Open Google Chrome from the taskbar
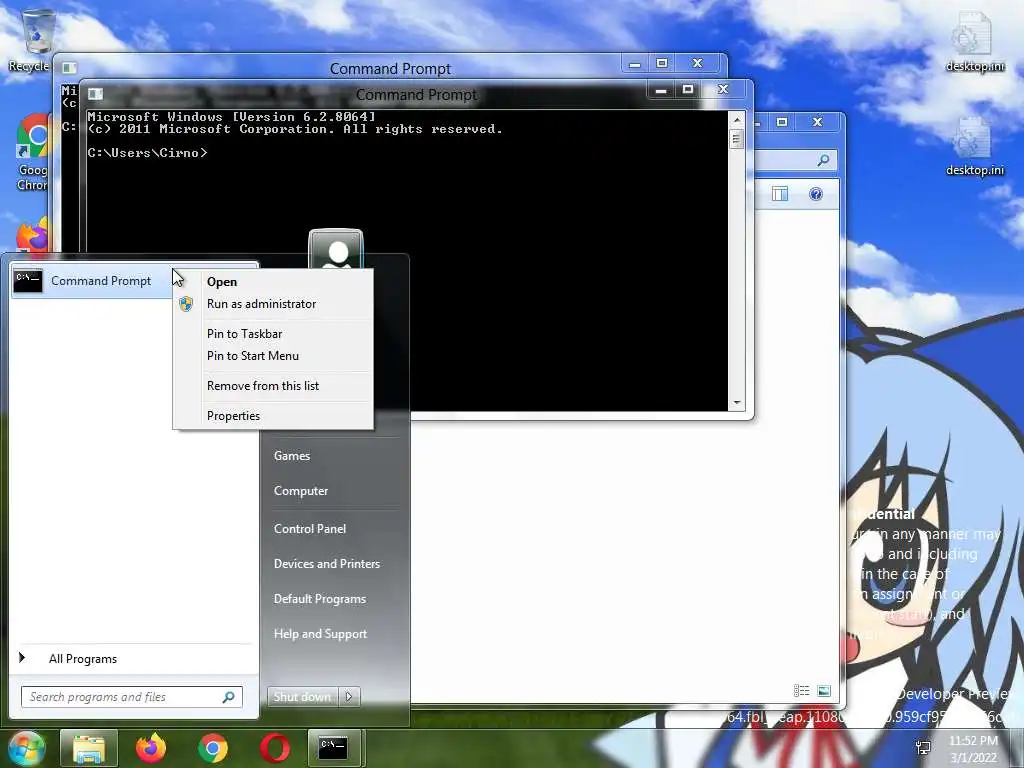Viewport: 1024px width, 768px height. (x=212, y=748)
